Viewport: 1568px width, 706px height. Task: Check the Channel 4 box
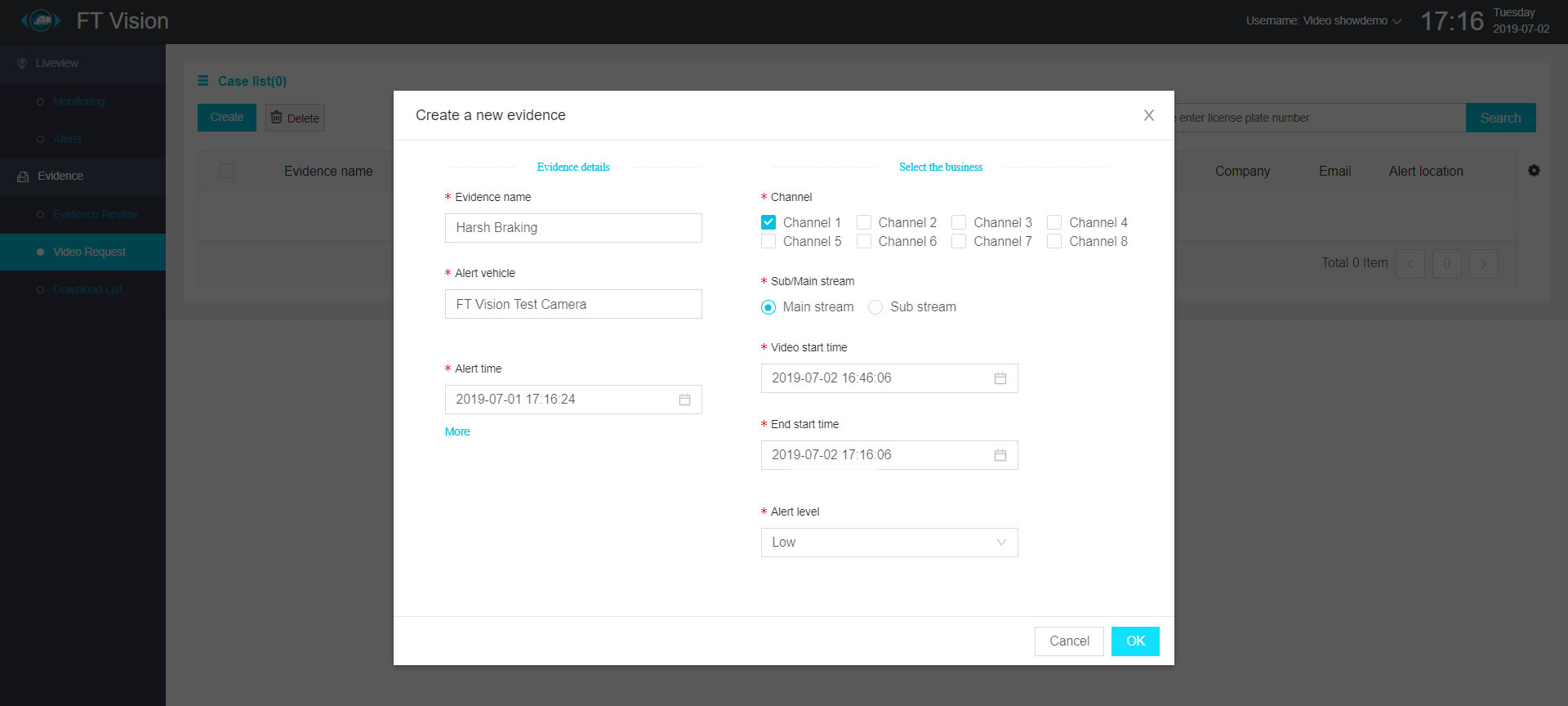1054,222
